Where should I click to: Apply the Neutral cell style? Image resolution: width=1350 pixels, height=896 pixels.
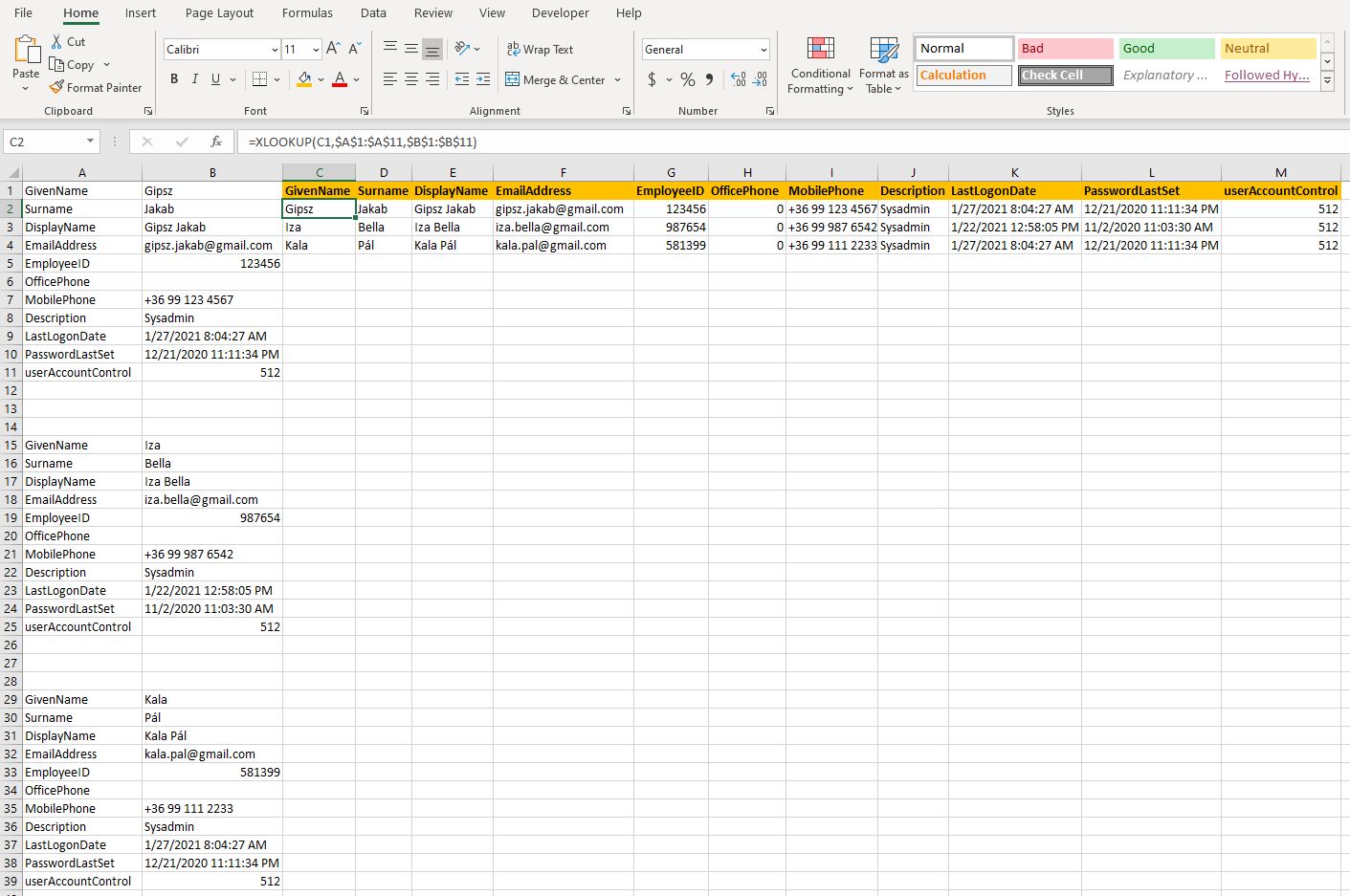tap(1269, 49)
